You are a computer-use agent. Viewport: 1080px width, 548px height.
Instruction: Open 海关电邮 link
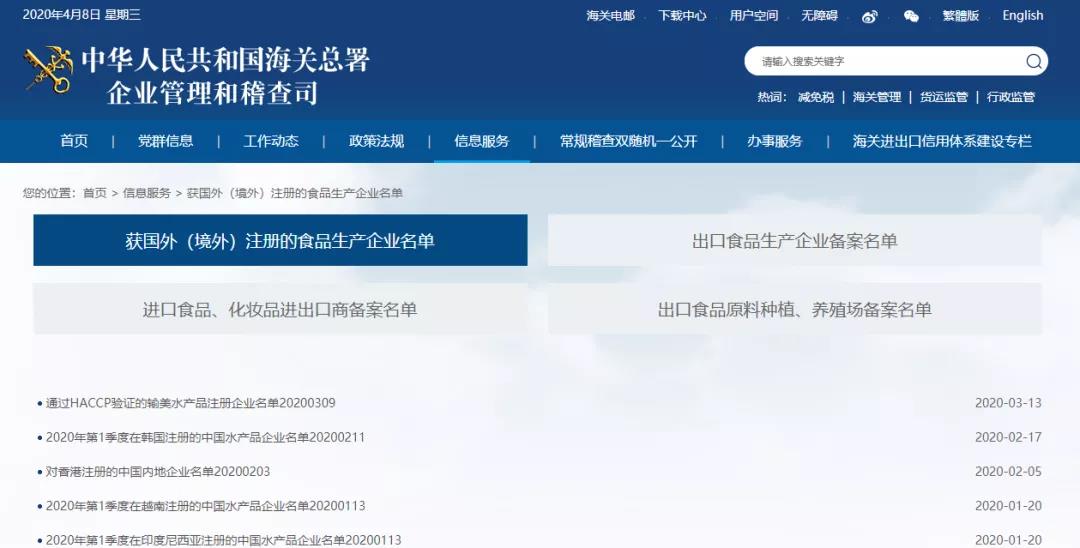tap(610, 15)
